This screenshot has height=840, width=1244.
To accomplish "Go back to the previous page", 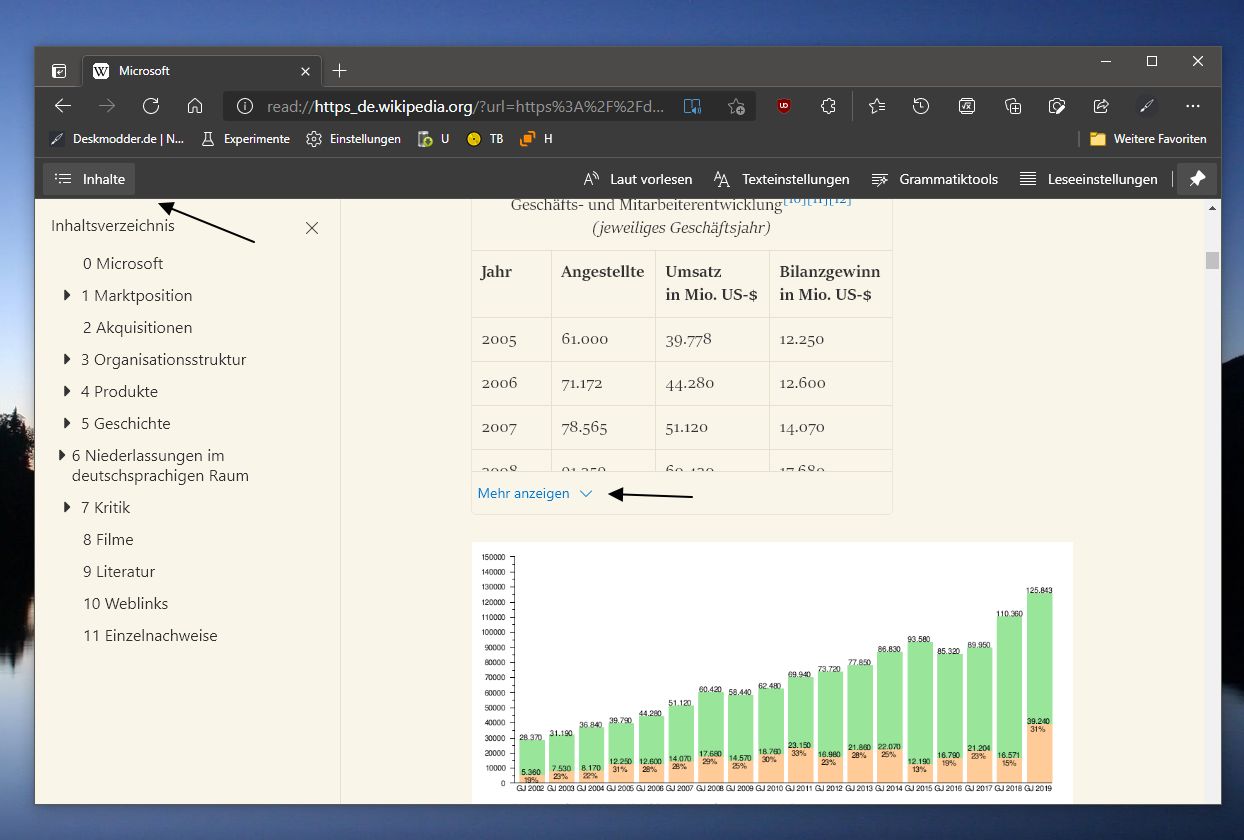I will pyautogui.click(x=63, y=106).
